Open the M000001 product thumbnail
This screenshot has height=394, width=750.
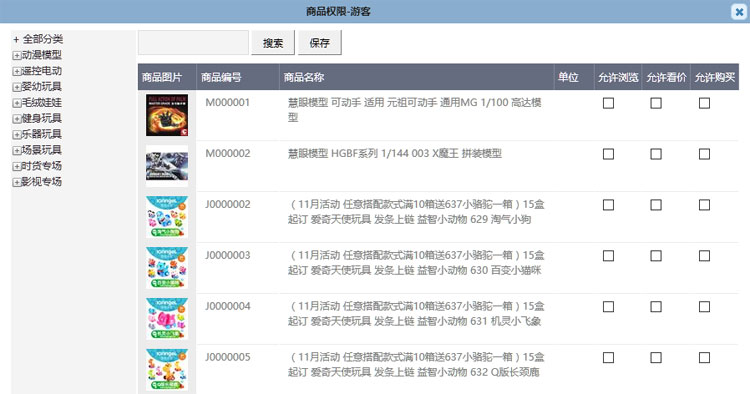pos(167,115)
